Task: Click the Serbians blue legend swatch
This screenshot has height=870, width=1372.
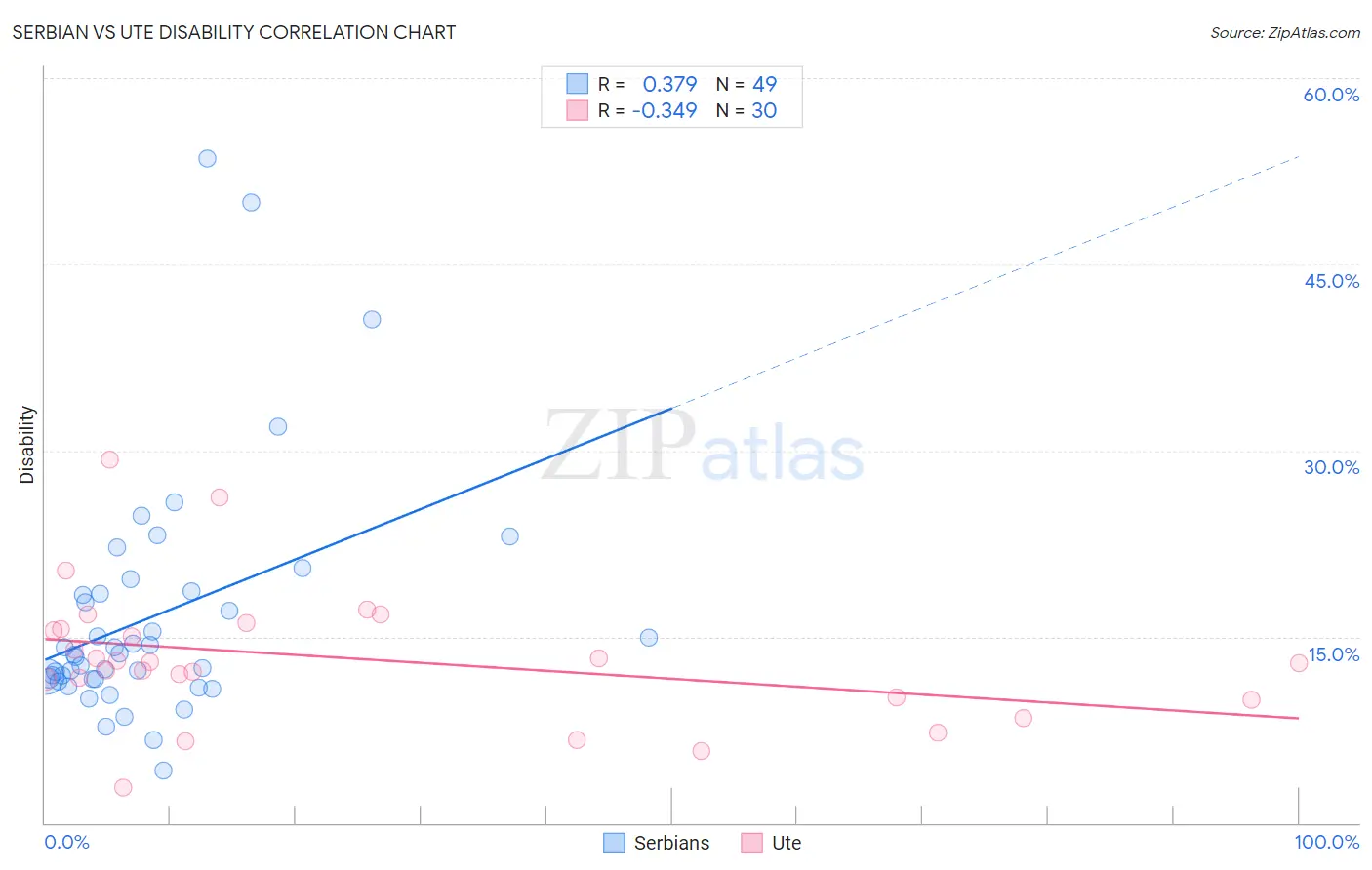Action: (x=614, y=843)
